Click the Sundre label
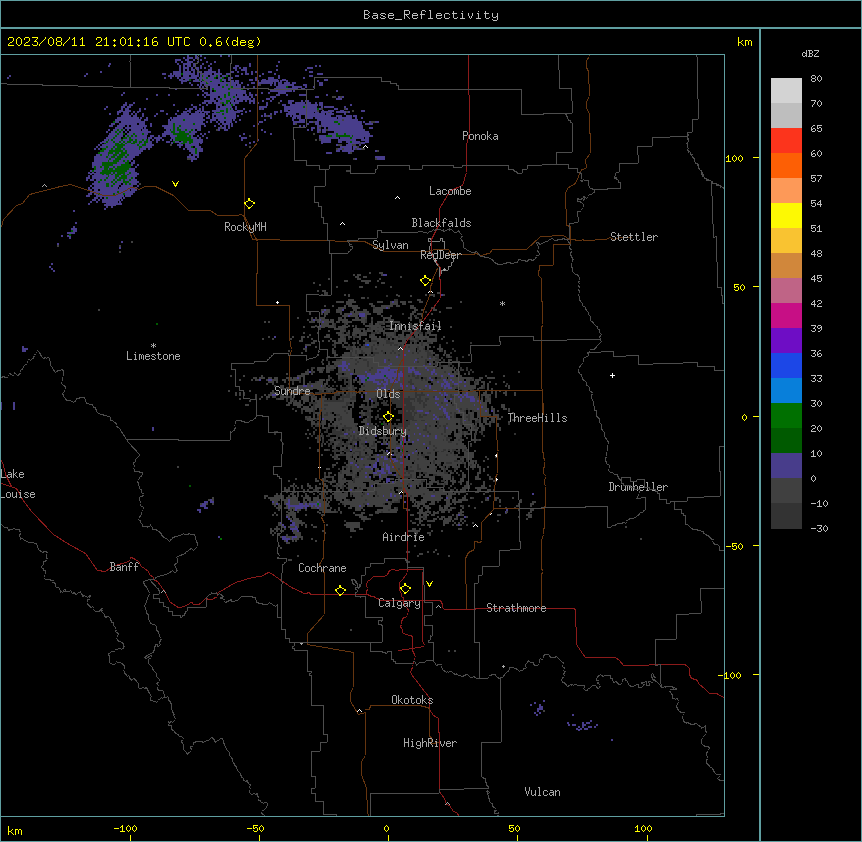 point(292,391)
